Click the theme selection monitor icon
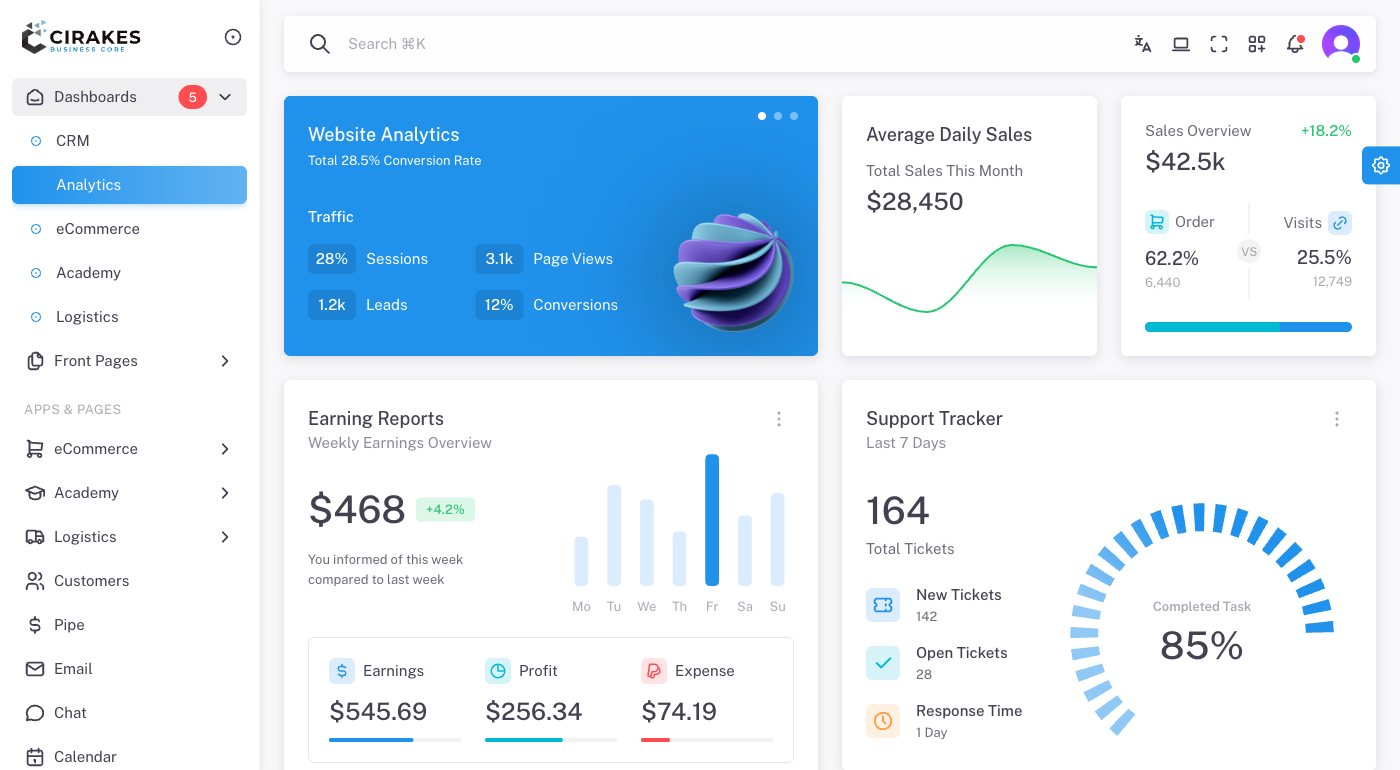Viewport: 1400px width, 770px height. (x=1180, y=43)
